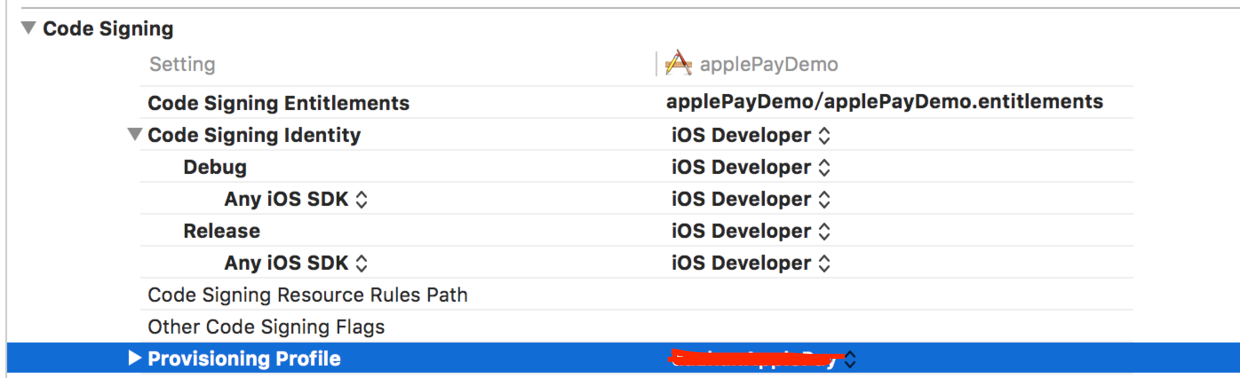Screen dimensions: 1240x378
Task: Change SDK condition under Release
Action: pyautogui.click(x=296, y=263)
